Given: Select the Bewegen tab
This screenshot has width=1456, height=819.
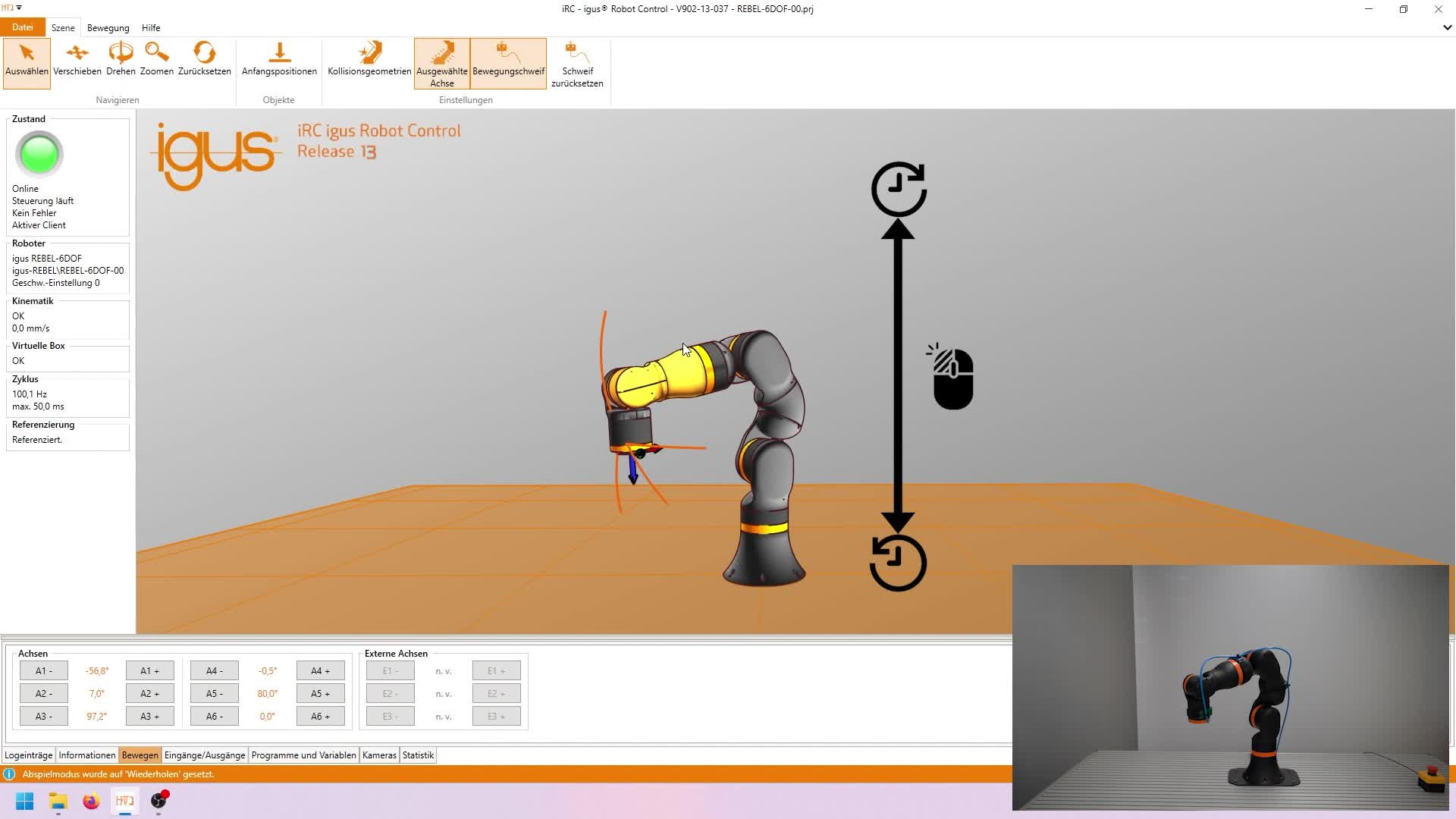Looking at the screenshot, I should point(140,755).
